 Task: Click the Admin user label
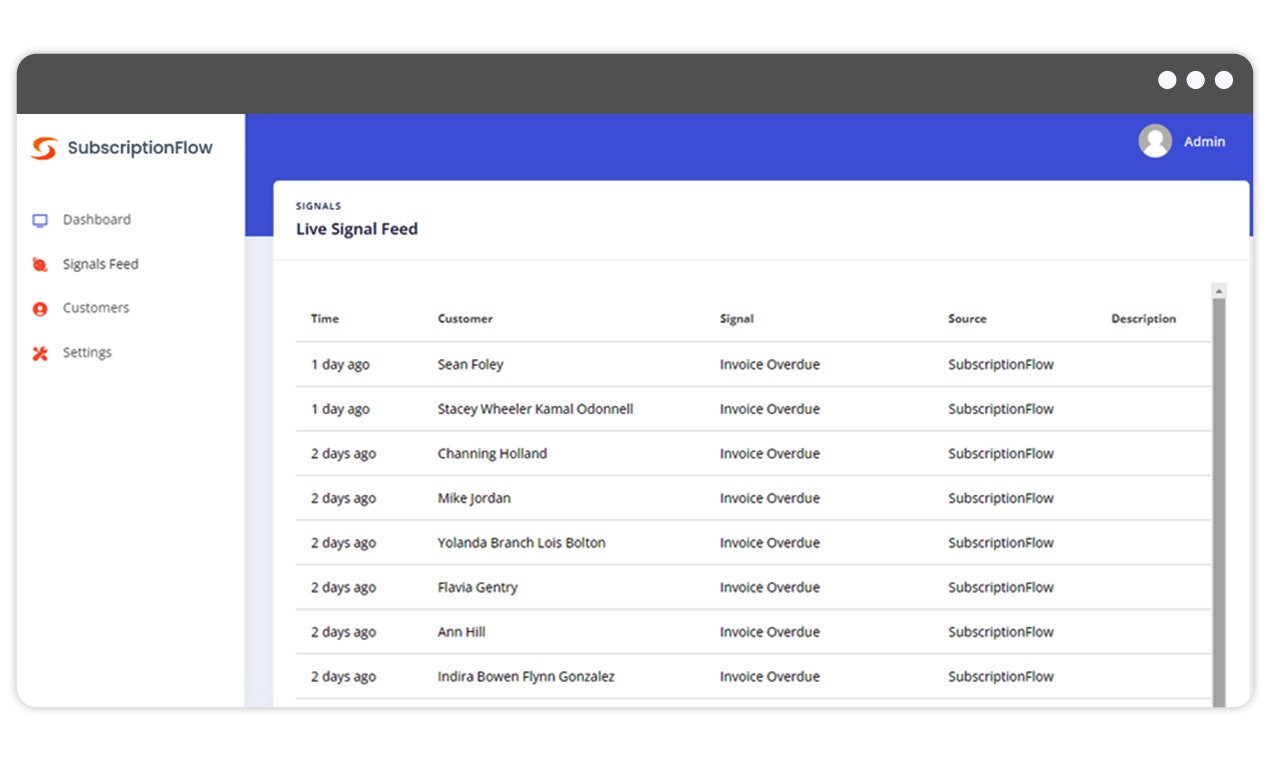pos(1205,142)
